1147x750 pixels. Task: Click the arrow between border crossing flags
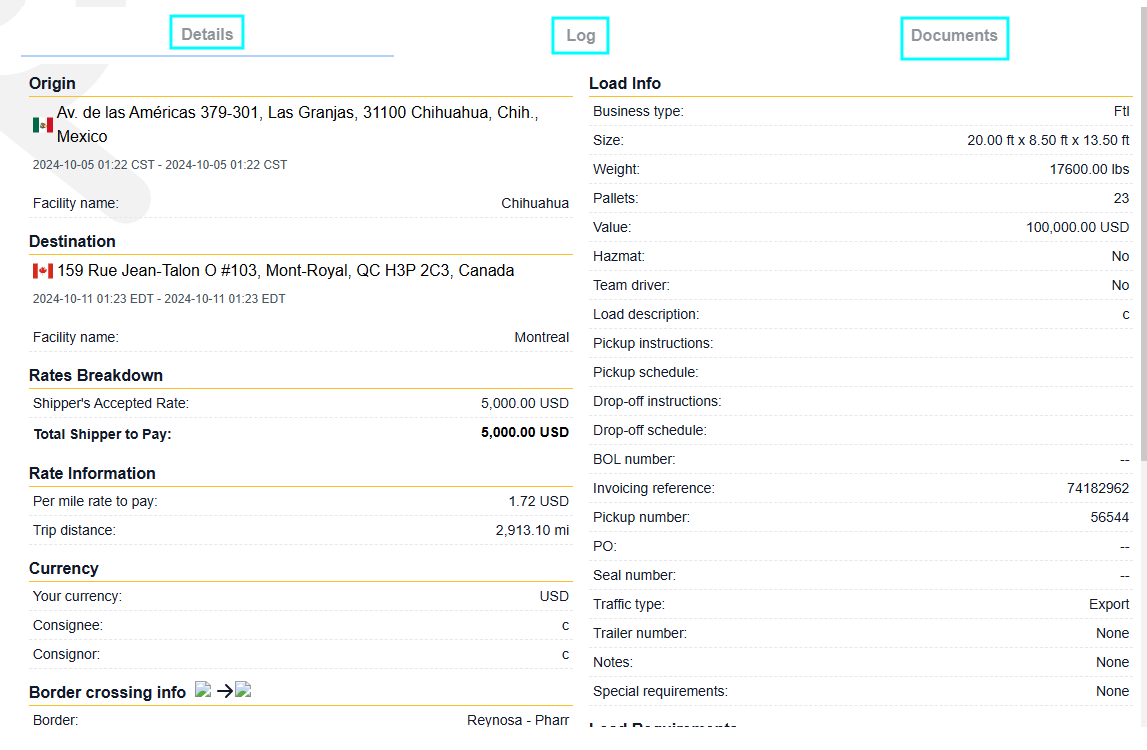[x=225, y=690]
